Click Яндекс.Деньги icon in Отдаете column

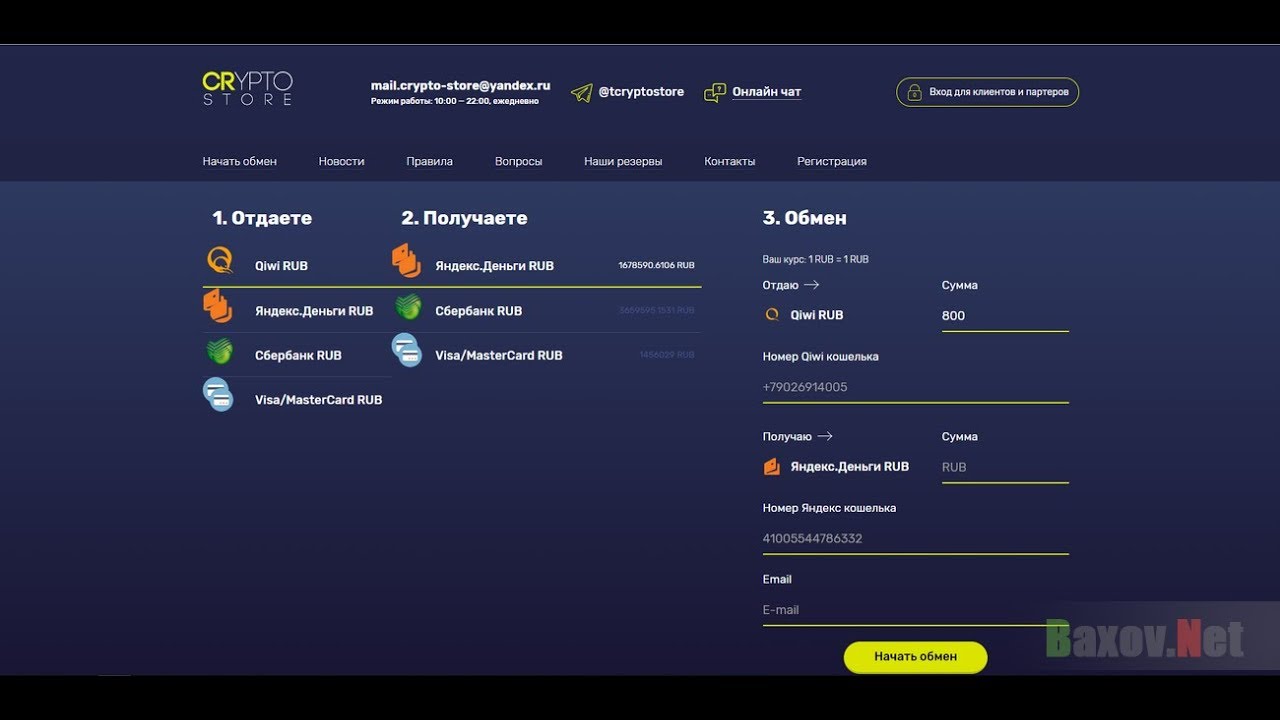[x=218, y=307]
